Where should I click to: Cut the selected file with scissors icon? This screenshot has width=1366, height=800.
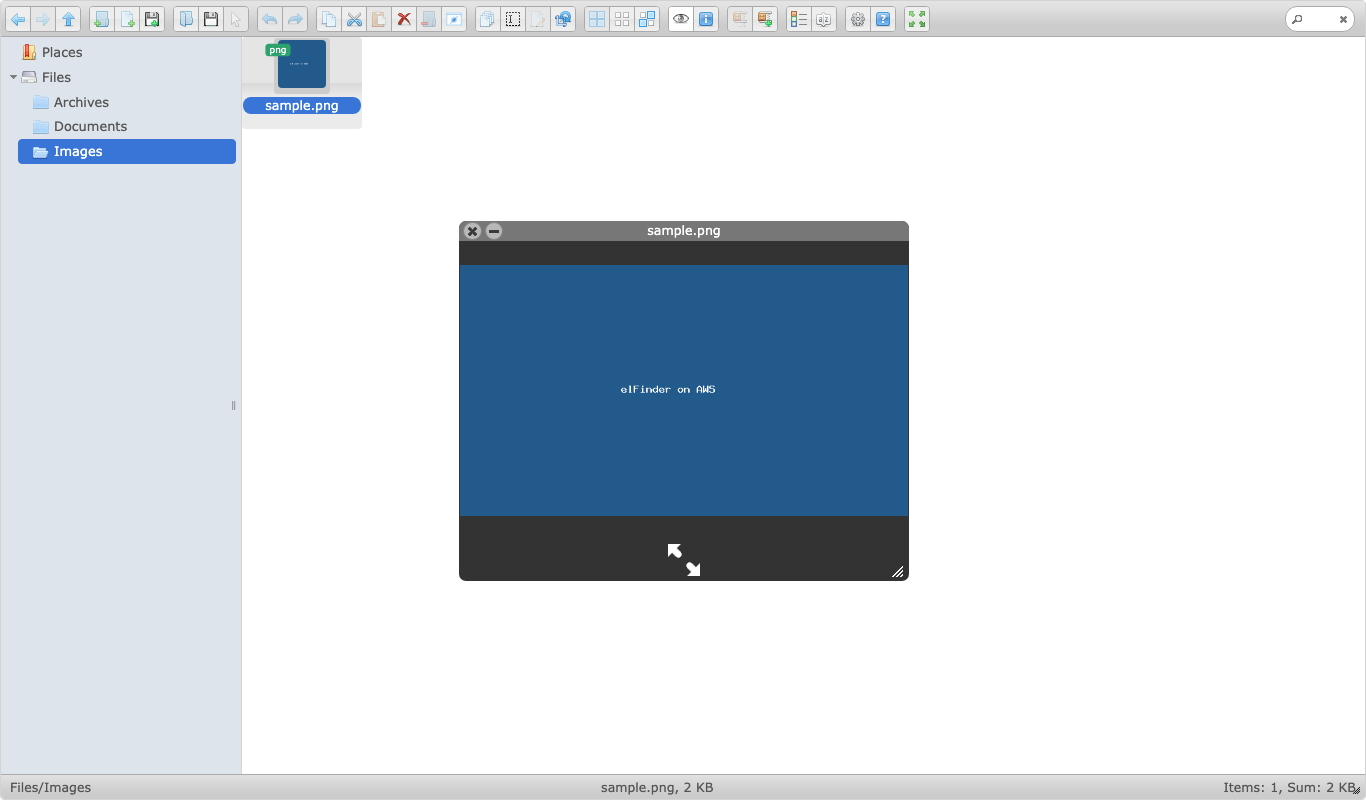[354, 19]
